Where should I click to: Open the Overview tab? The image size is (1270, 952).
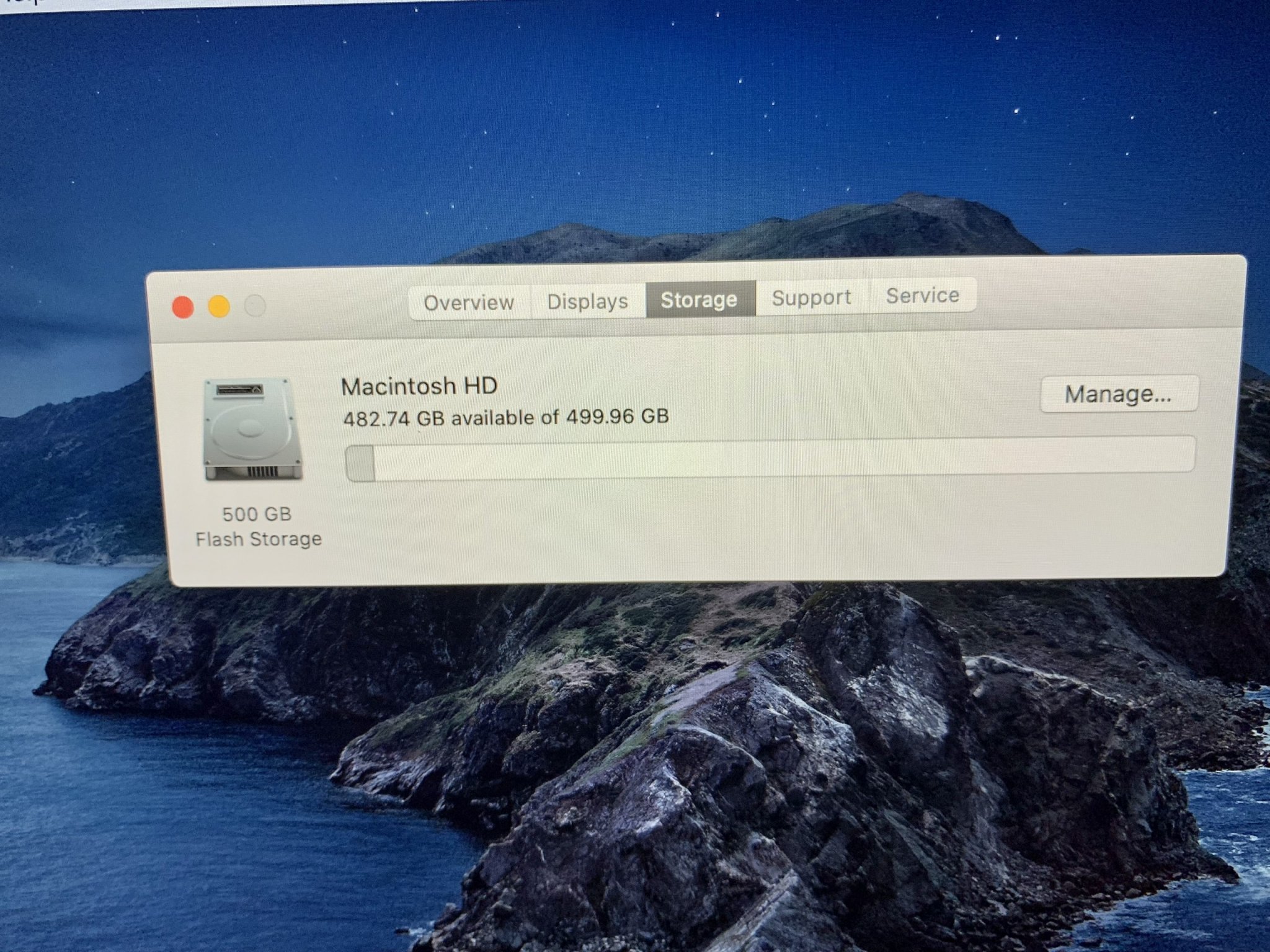pos(469,302)
